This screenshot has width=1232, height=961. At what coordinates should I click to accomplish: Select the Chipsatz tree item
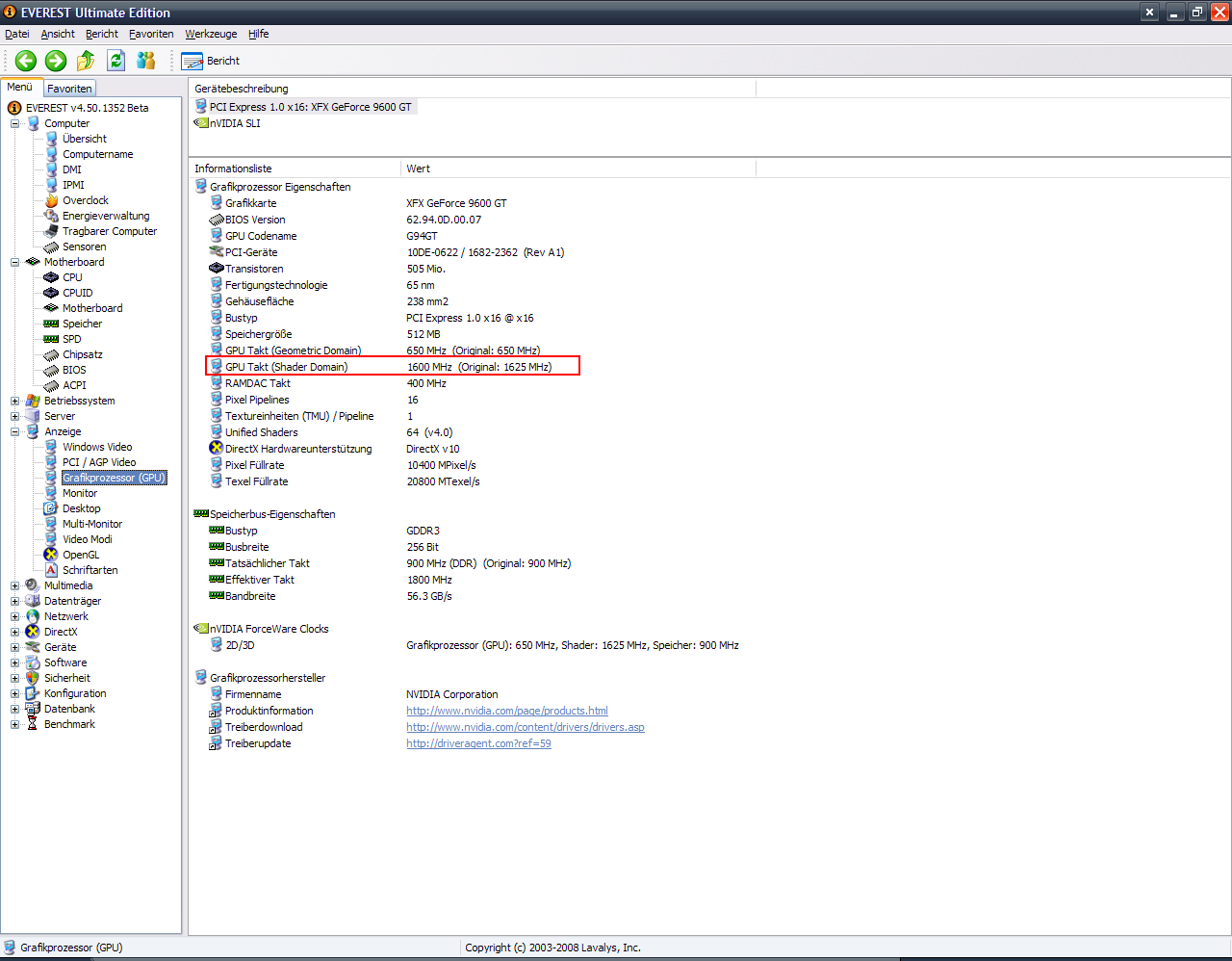[82, 354]
